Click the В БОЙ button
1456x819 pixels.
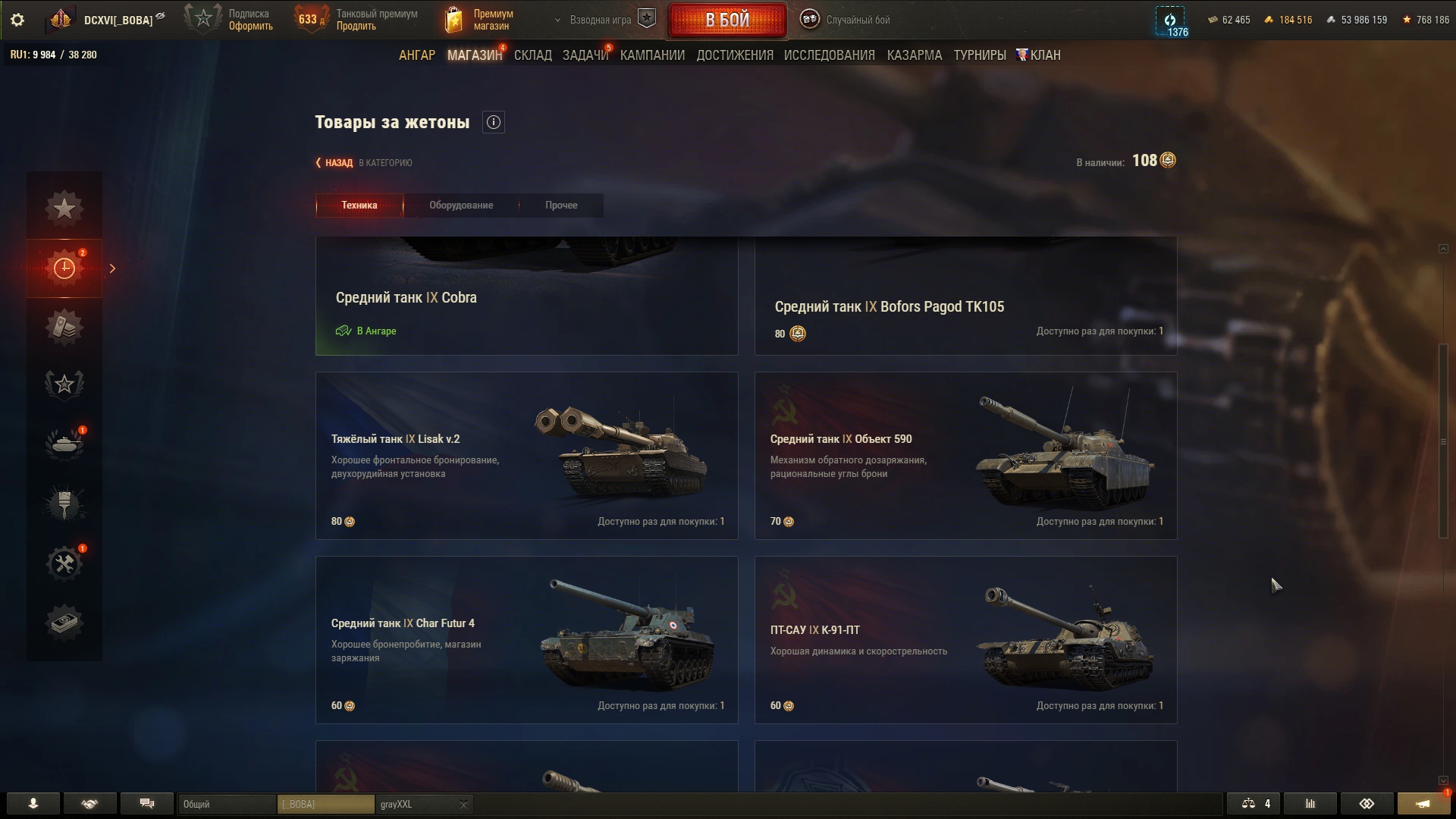click(727, 20)
